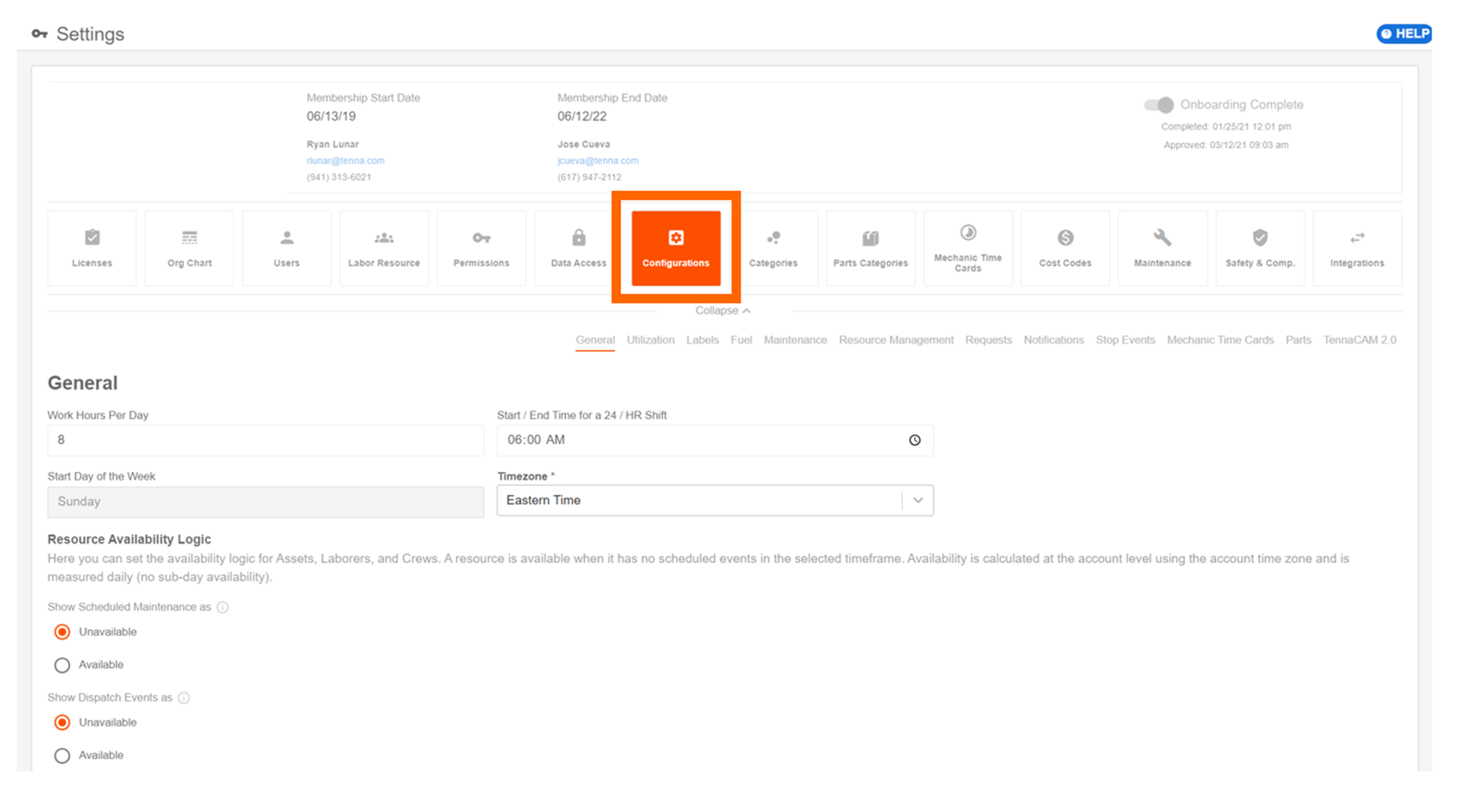
Task: Open the Org Chart tile
Action: [189, 247]
